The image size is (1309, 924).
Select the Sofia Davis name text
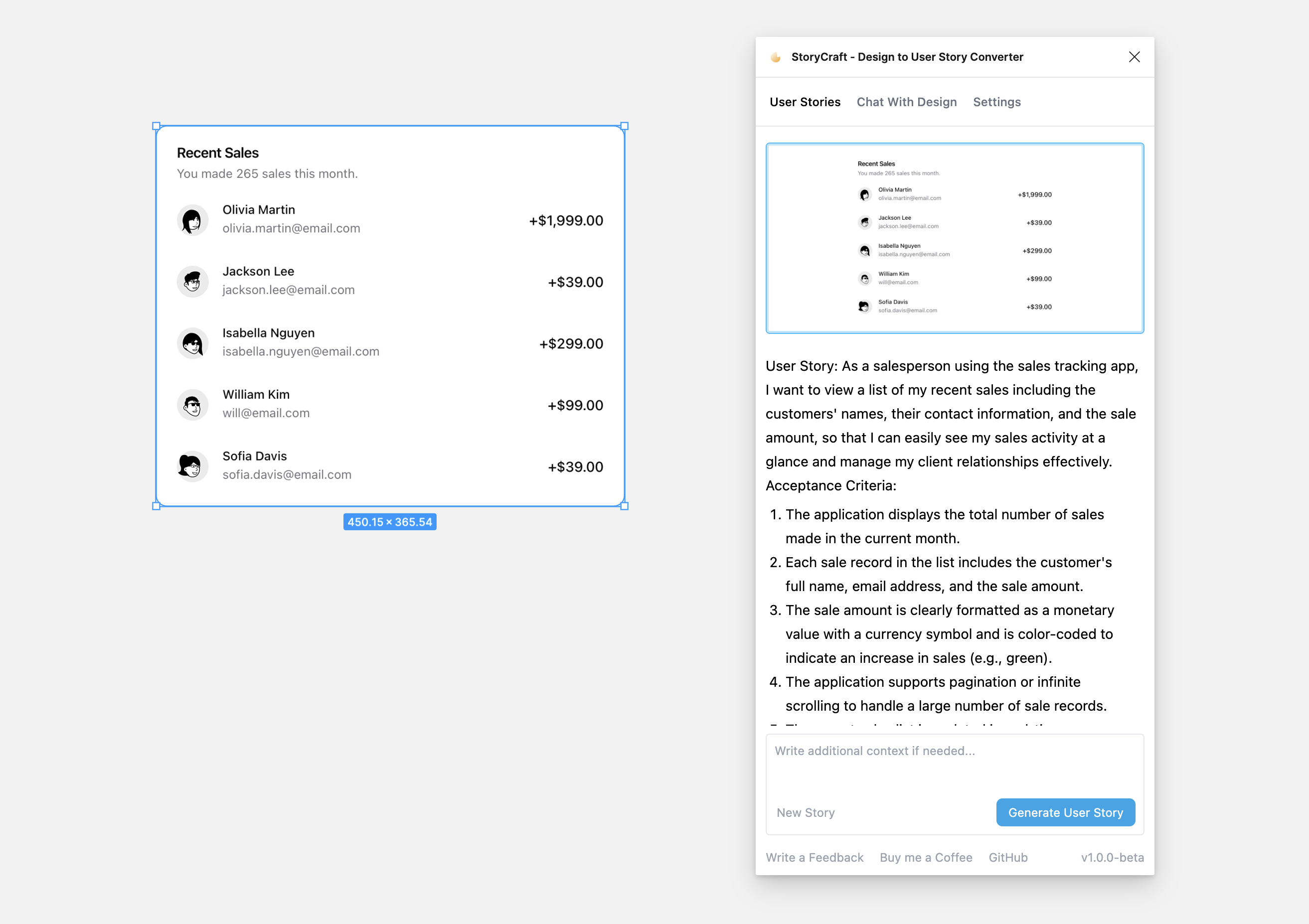point(255,456)
